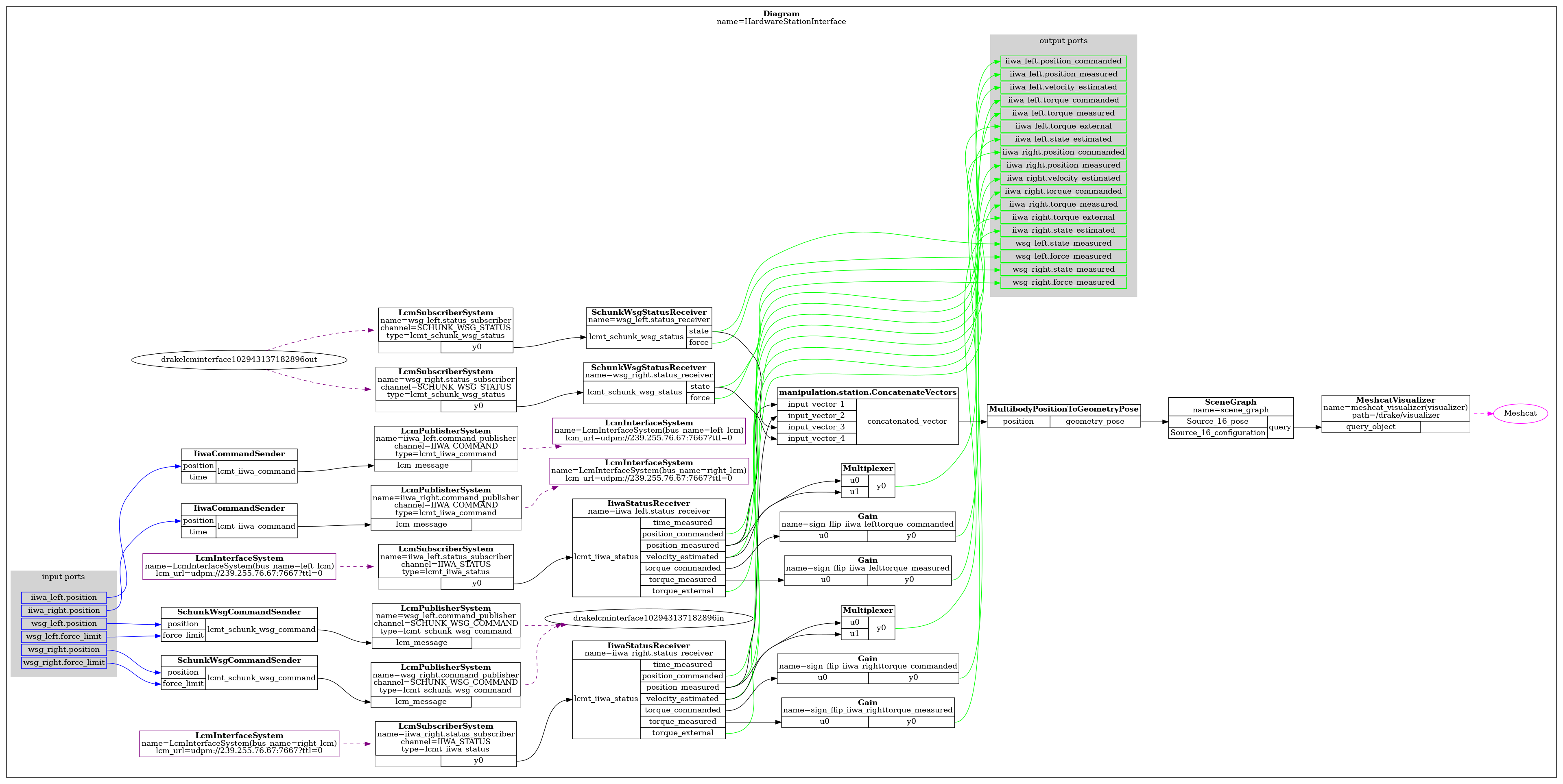Screen dimensions: 1563x784
Task: Click the iiwa_right.state_estimated output port
Action: (1064, 230)
